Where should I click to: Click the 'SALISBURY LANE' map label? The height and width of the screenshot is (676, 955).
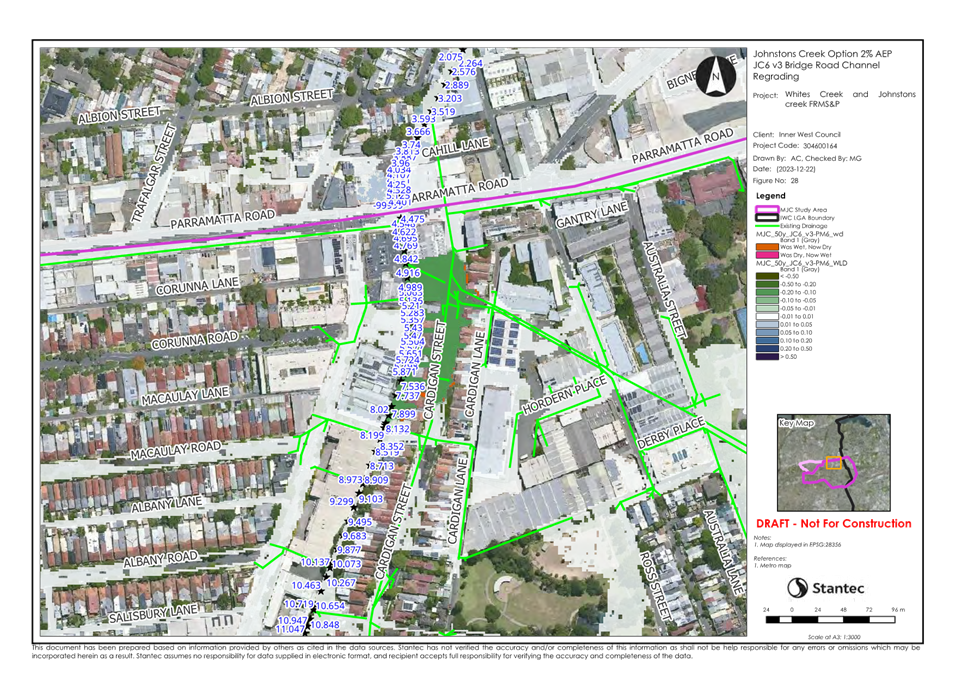pyautogui.click(x=153, y=614)
